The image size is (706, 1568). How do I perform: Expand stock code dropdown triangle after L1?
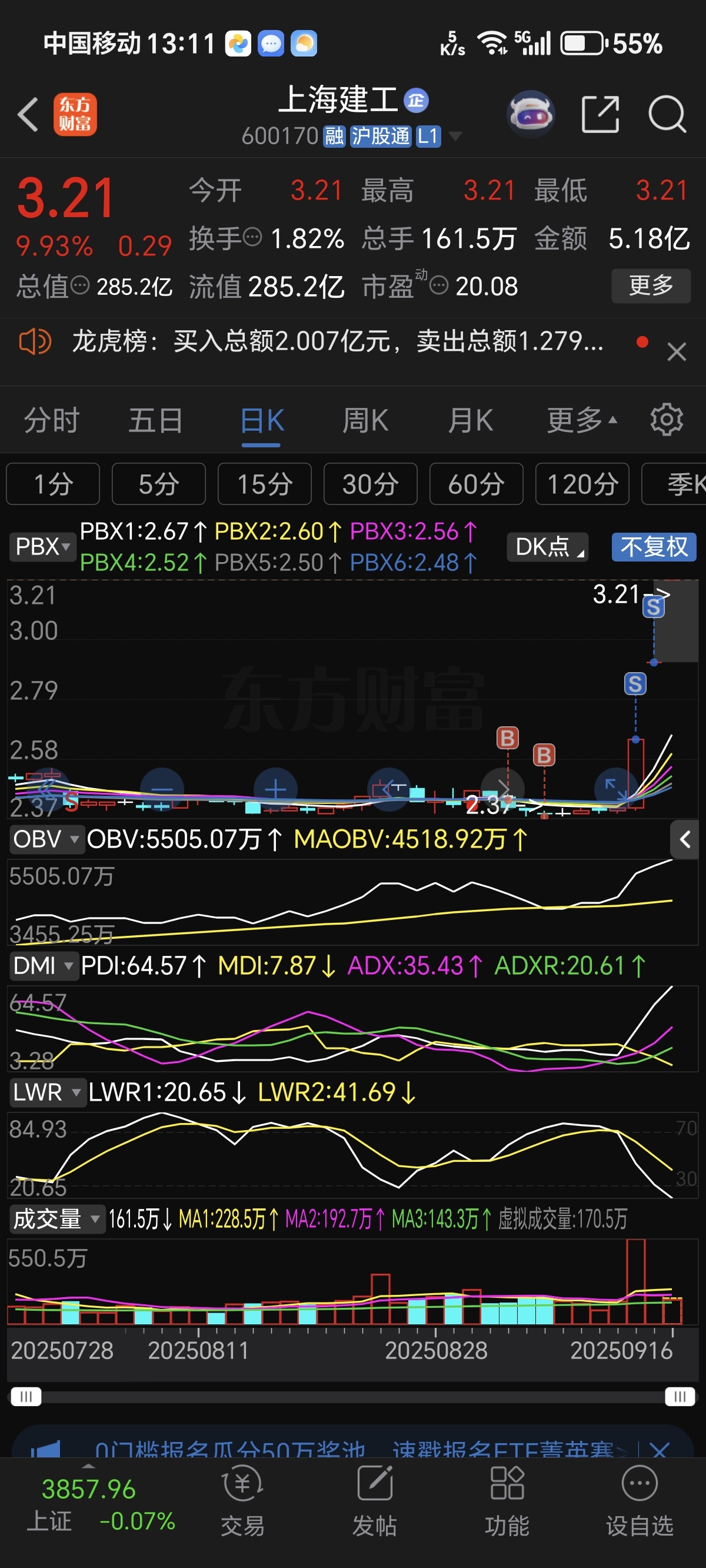455,136
